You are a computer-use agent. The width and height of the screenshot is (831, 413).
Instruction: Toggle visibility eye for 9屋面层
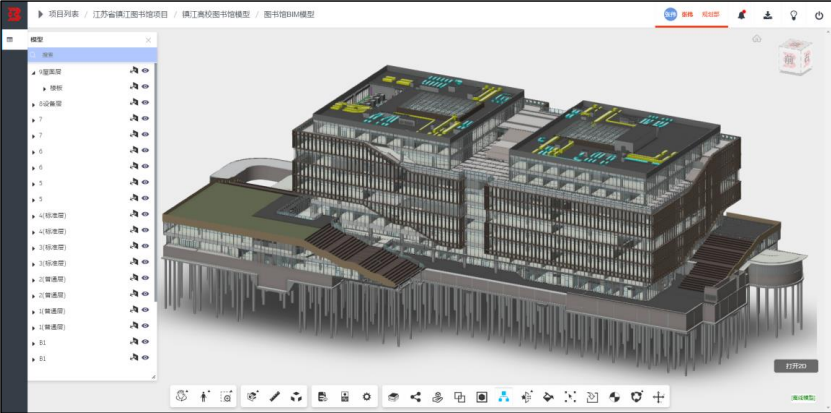[145, 70]
